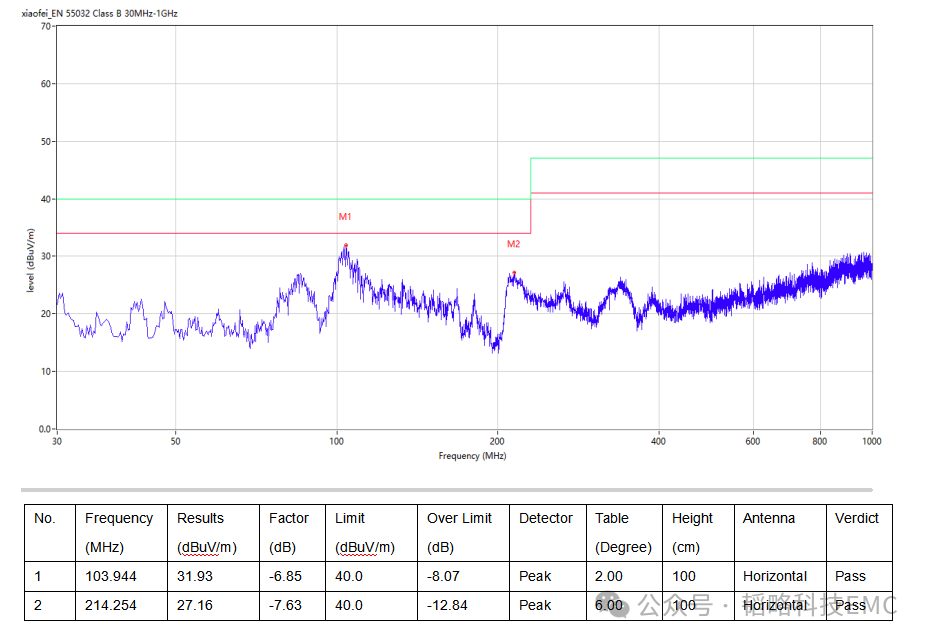Select the -12.84 over limit cell
The image size is (927, 642).
448,605
